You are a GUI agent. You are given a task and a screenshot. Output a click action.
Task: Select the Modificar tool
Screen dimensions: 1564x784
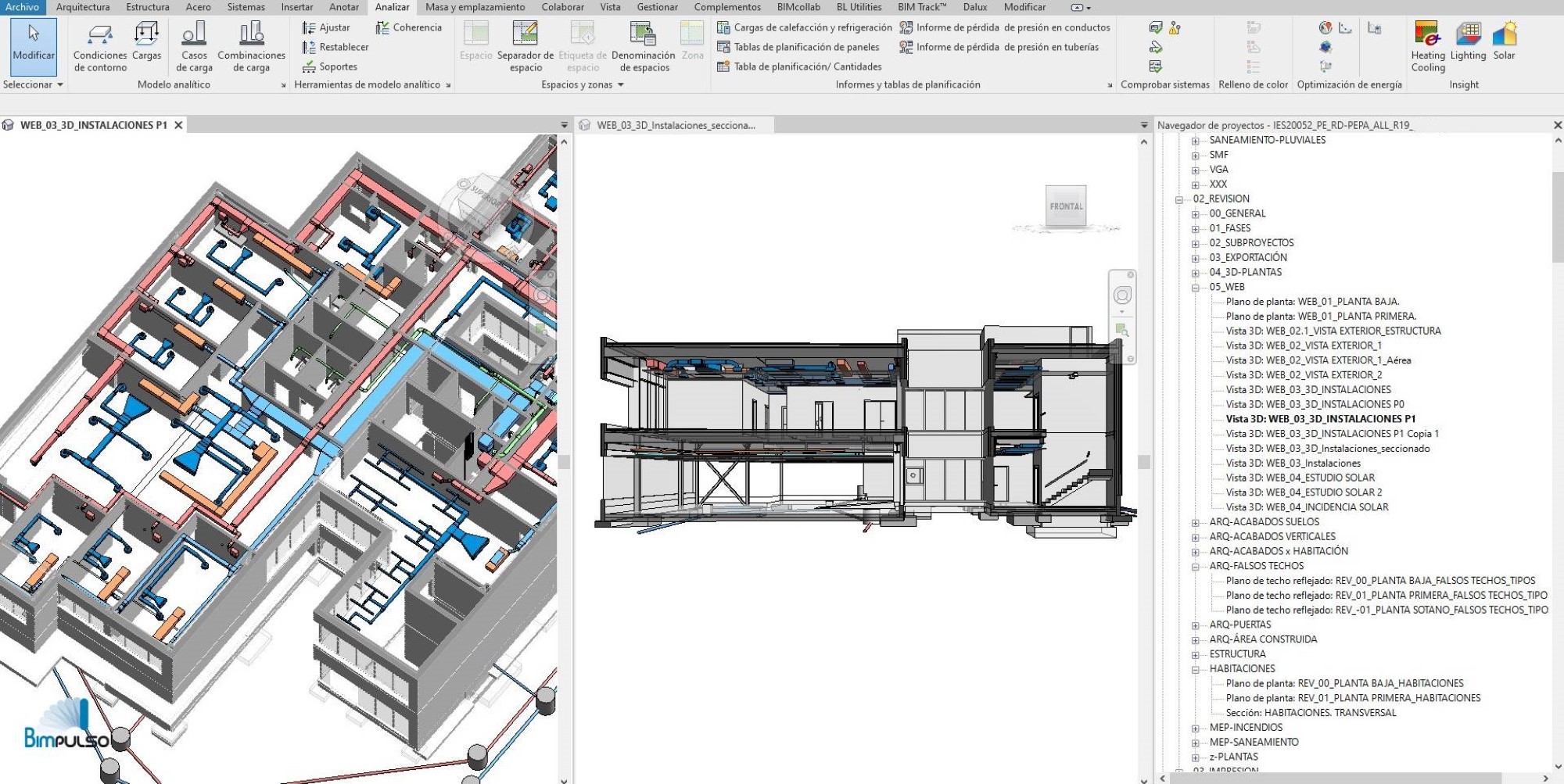tap(34, 45)
